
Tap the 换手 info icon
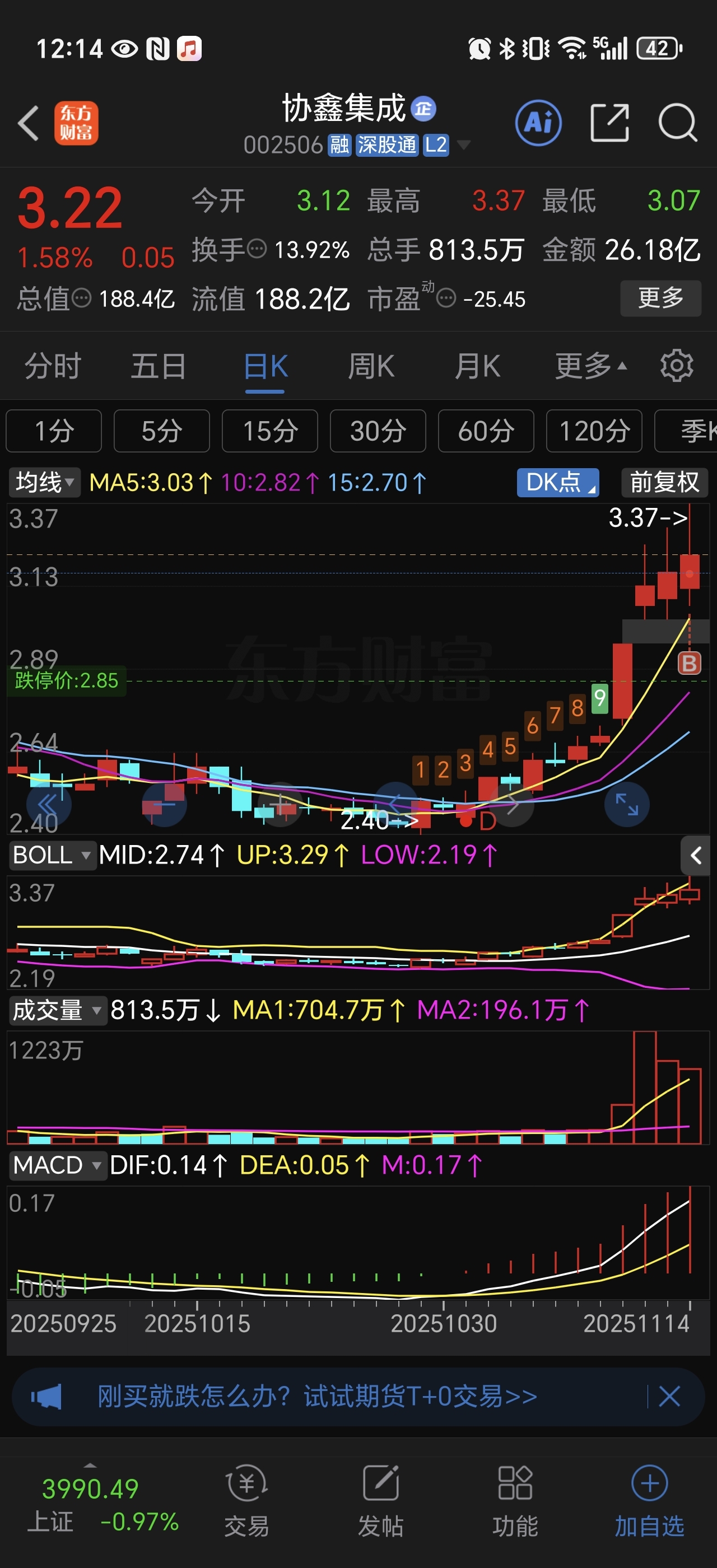pos(257,249)
